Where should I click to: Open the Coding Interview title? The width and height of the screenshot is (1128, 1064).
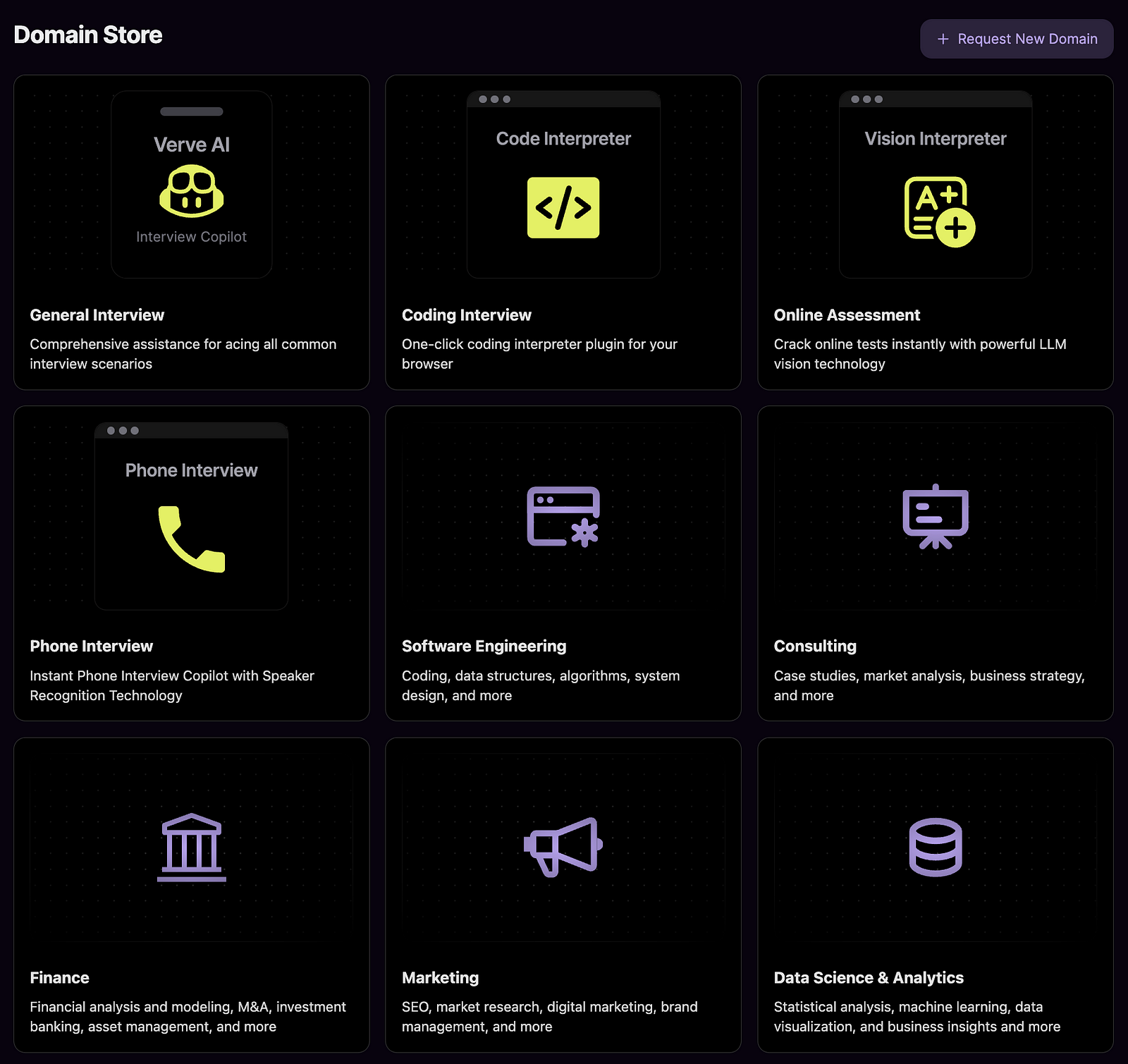(x=466, y=315)
